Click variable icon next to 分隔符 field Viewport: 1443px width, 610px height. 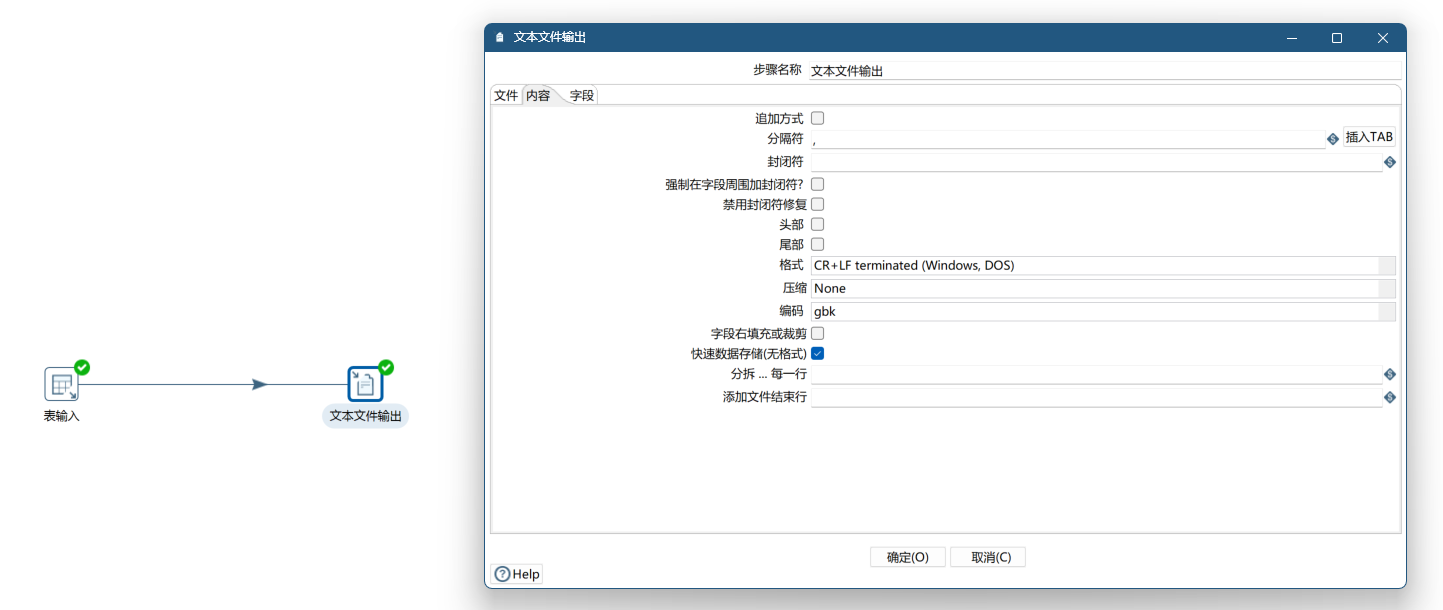click(x=1332, y=139)
